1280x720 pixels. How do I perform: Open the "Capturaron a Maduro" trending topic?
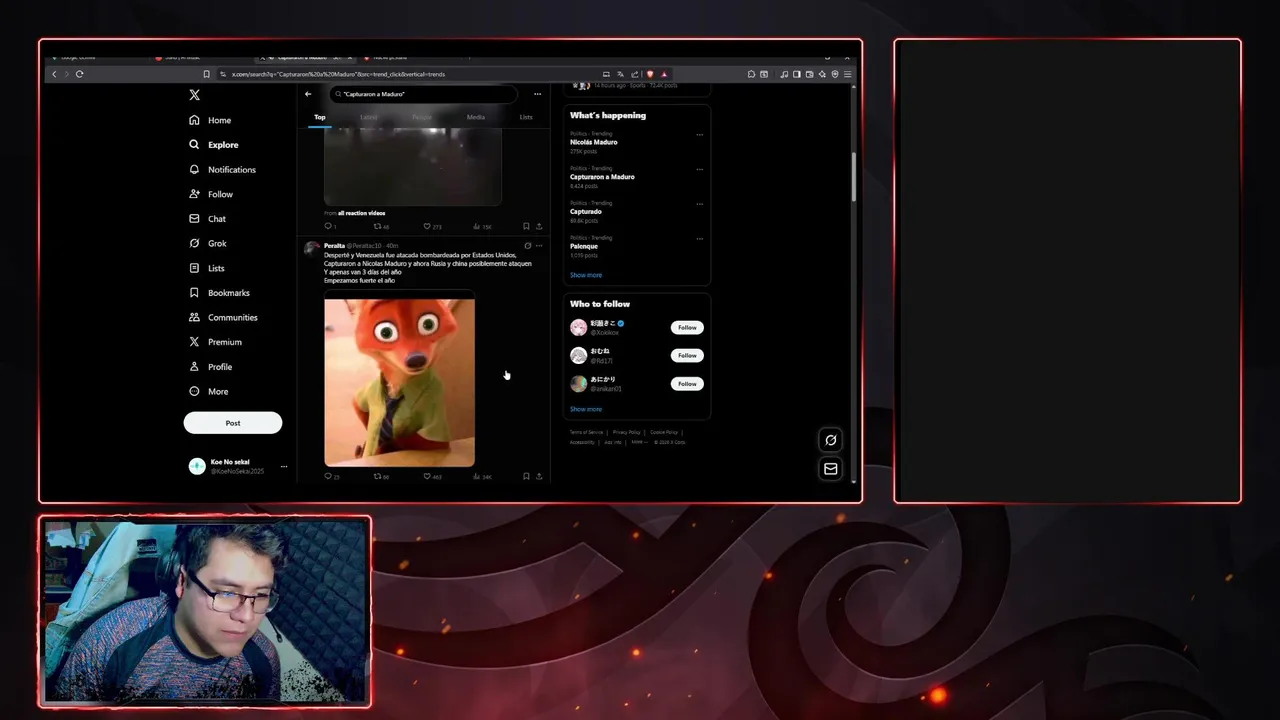(602, 177)
